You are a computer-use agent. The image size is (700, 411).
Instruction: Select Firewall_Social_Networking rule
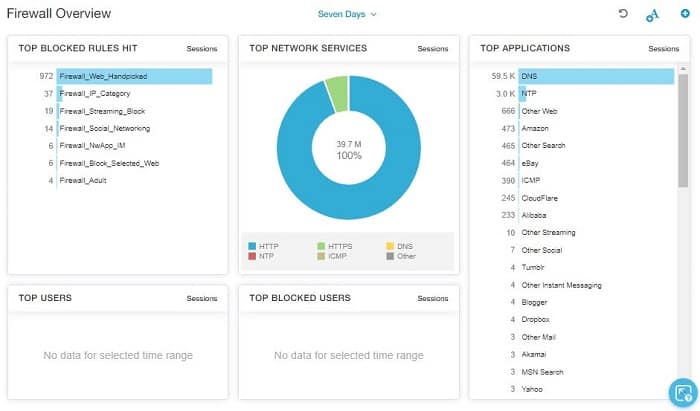104,129
